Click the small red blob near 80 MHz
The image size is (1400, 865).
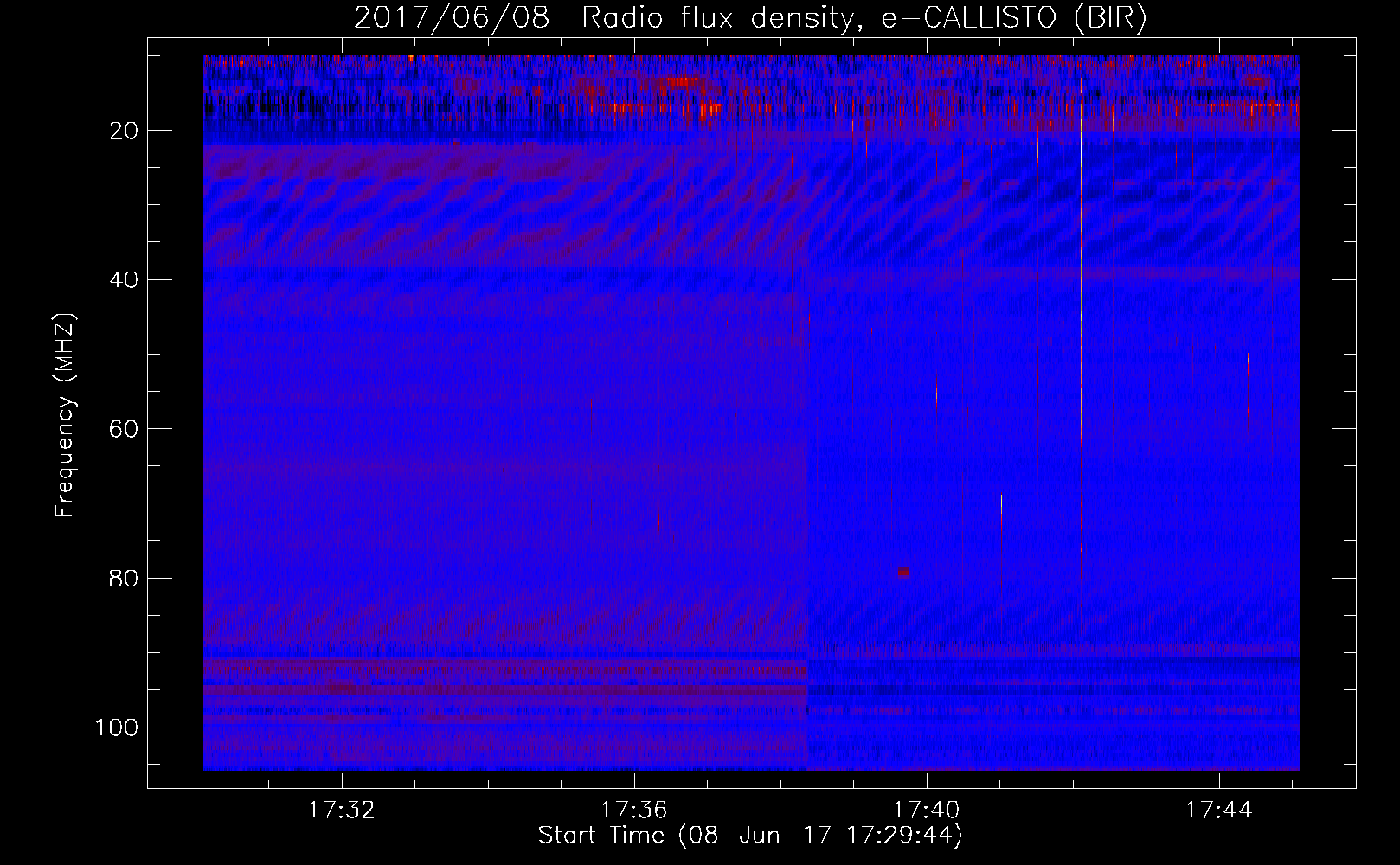[903, 573]
